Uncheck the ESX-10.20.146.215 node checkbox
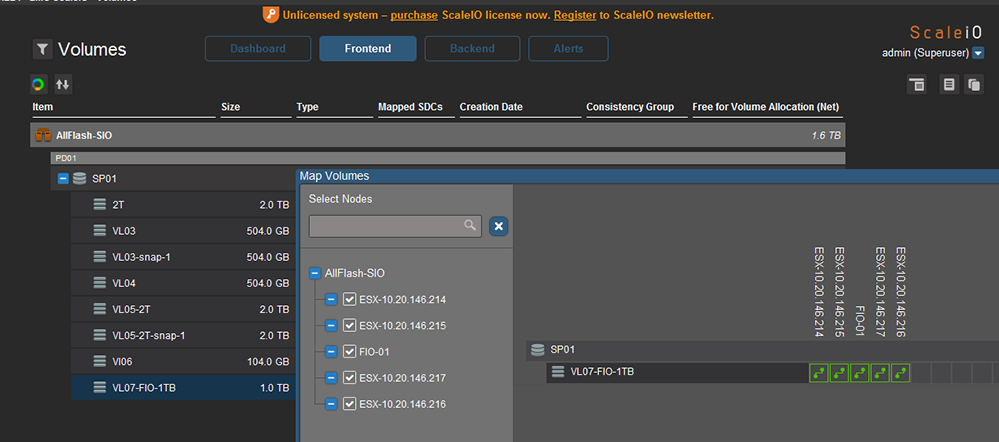The height and width of the screenshot is (442, 999). pos(349,325)
